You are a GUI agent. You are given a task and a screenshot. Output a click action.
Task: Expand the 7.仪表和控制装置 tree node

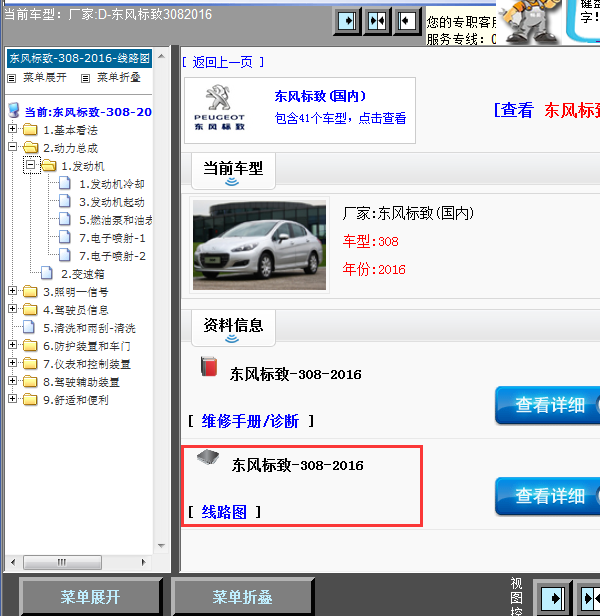(13, 363)
